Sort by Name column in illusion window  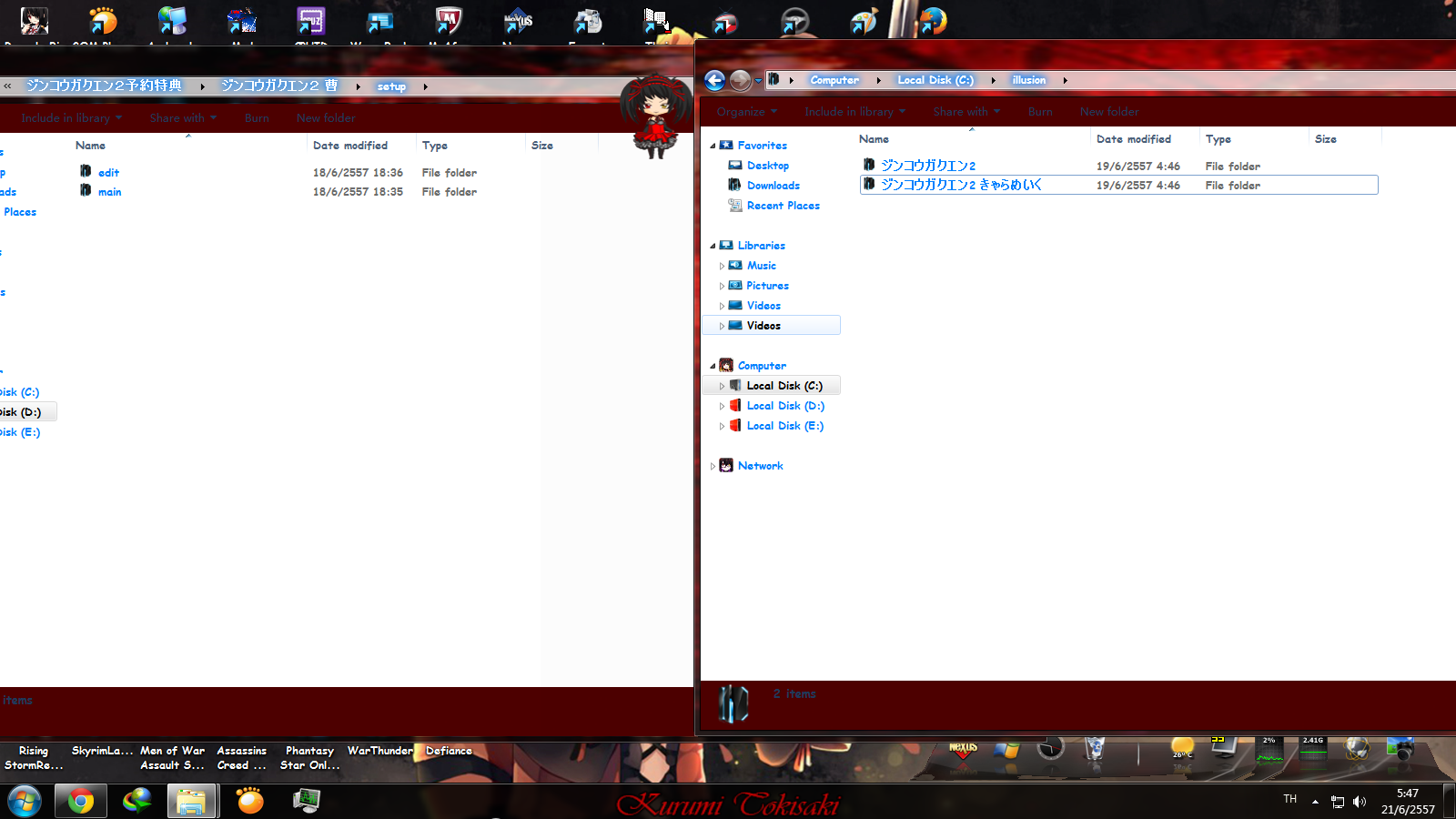pos(972,139)
